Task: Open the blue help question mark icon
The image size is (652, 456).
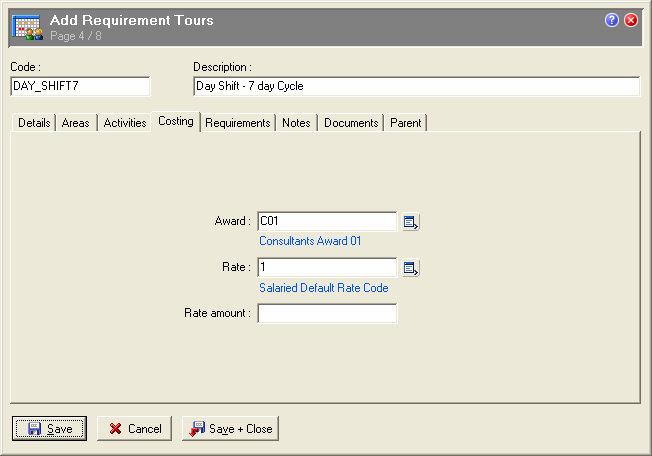Action: (612, 20)
